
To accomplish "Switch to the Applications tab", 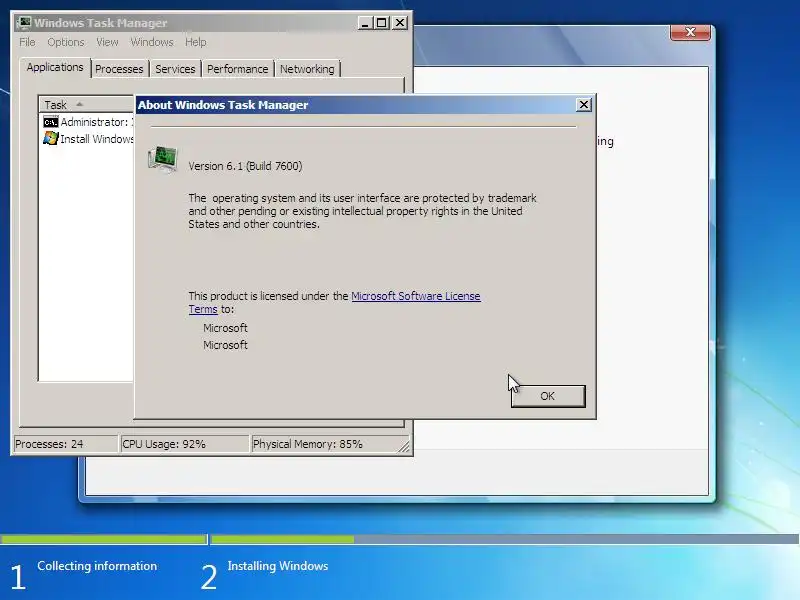I will (x=55, y=67).
